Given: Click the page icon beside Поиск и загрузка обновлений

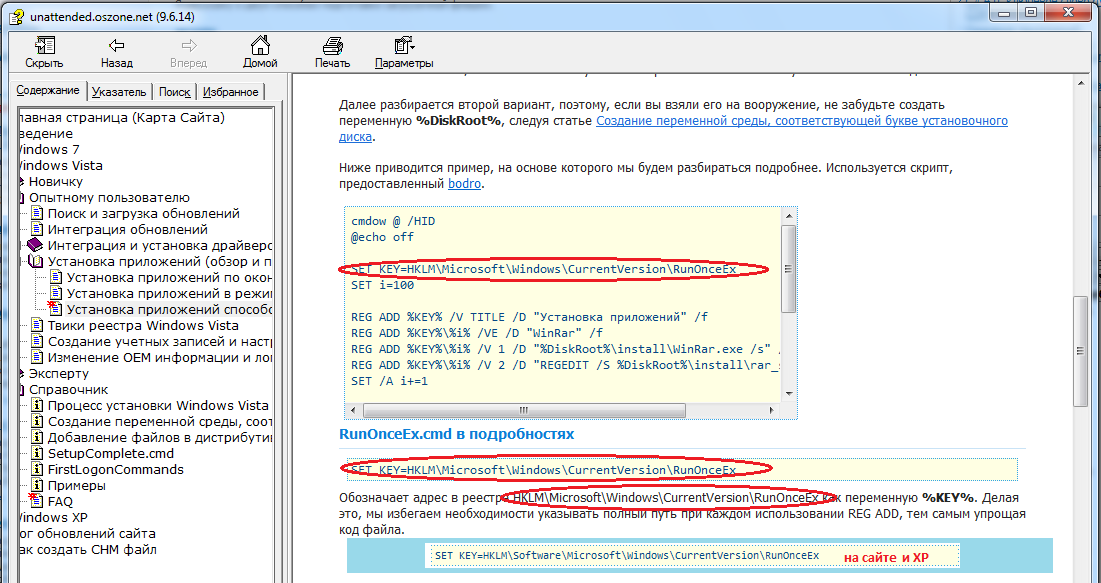Looking at the screenshot, I should click(36, 213).
